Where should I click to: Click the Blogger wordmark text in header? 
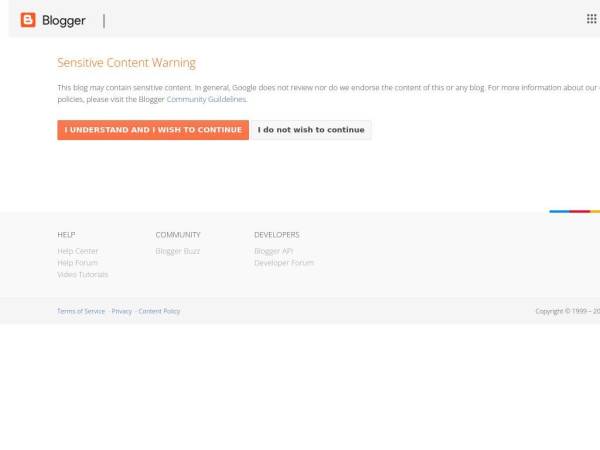[x=64, y=20]
